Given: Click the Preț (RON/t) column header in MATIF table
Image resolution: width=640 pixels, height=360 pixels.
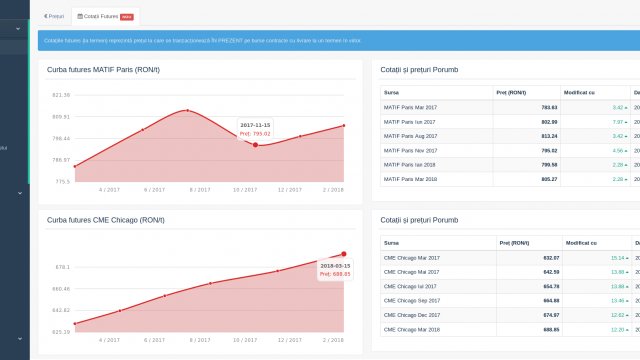Looking at the screenshot, I should click(x=511, y=93).
